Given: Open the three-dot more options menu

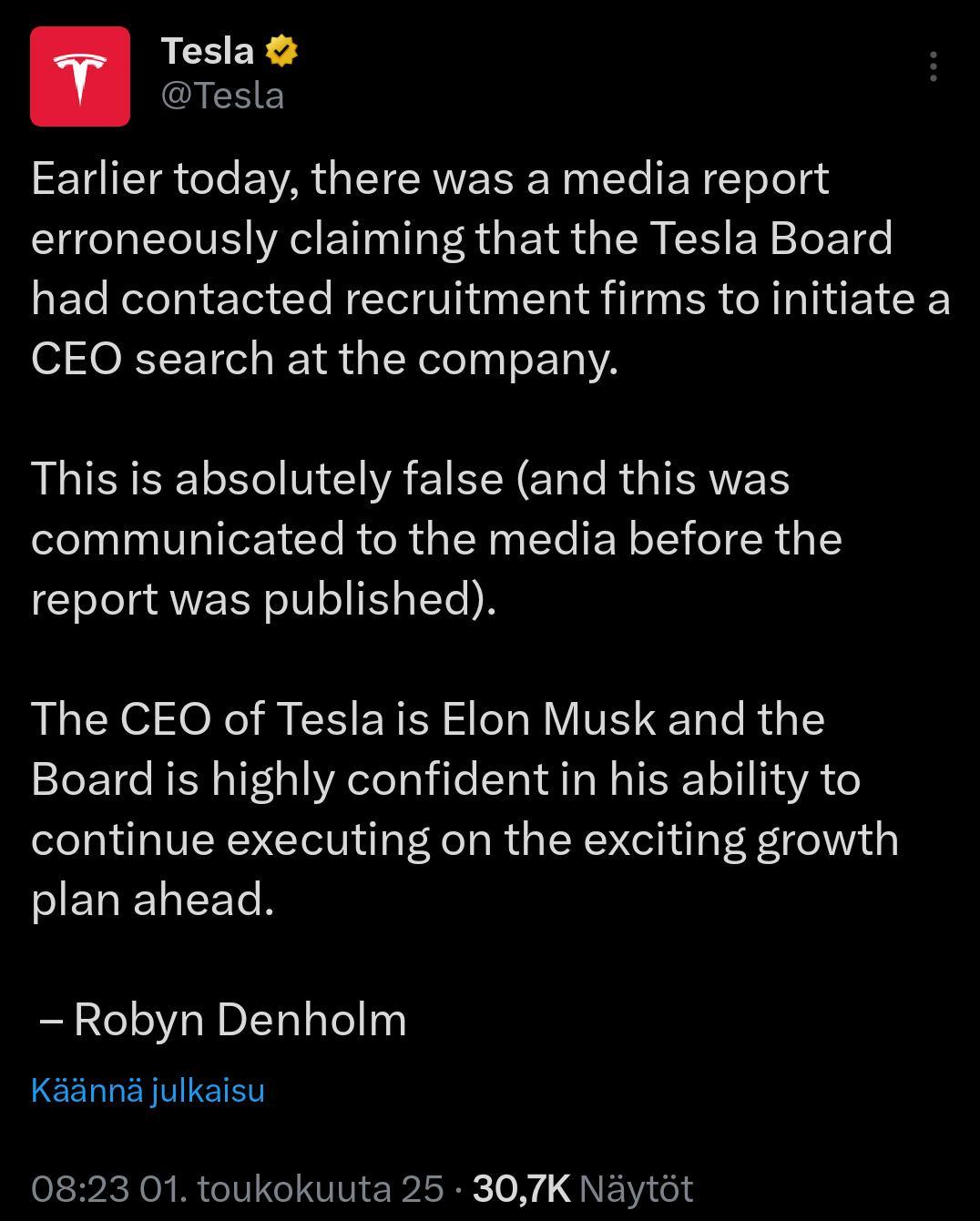Looking at the screenshot, I should 934,67.
